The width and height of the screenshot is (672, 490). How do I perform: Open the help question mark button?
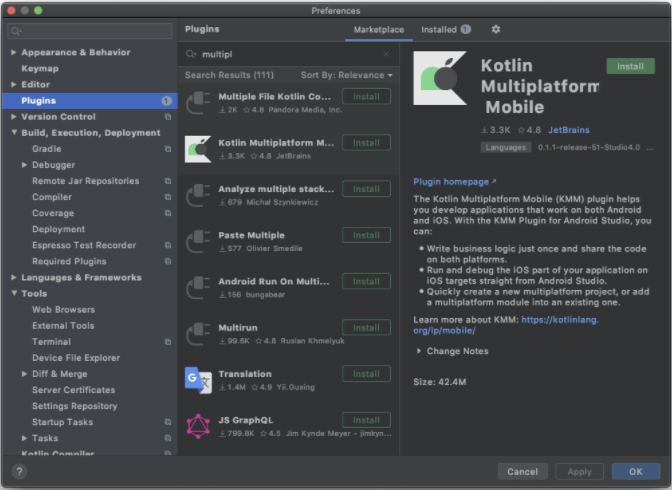[19, 472]
